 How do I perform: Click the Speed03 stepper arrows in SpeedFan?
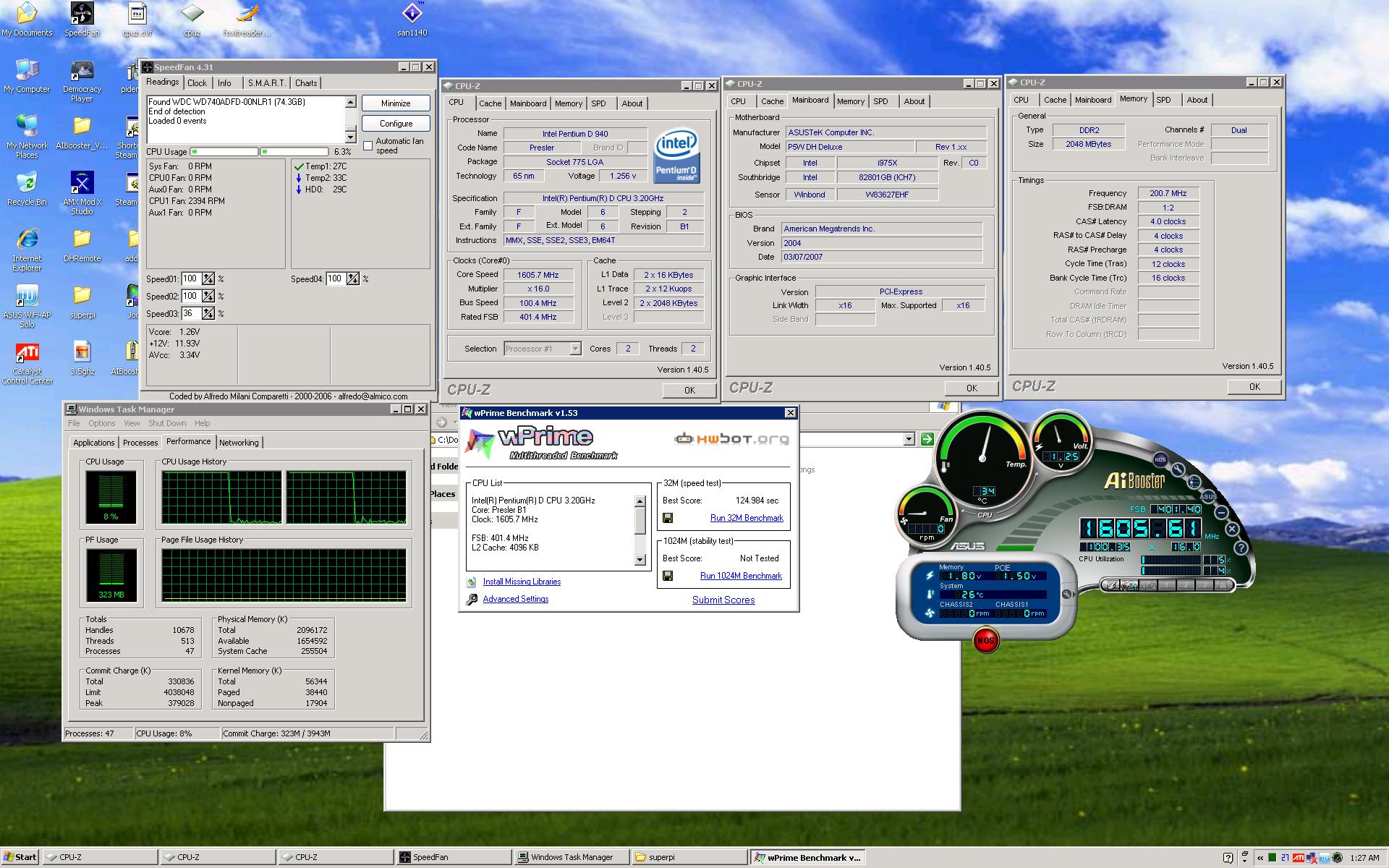pyautogui.click(x=208, y=313)
